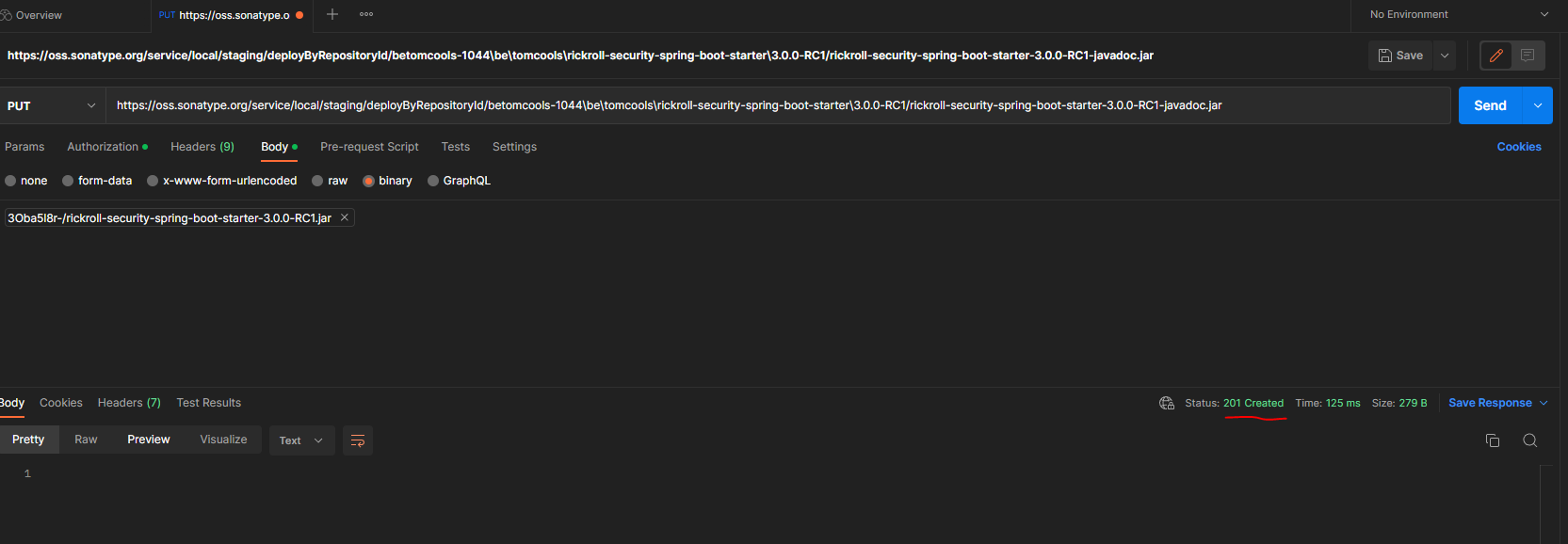Click the Save request icon
The width and height of the screenshot is (1568, 544).
[1400, 56]
